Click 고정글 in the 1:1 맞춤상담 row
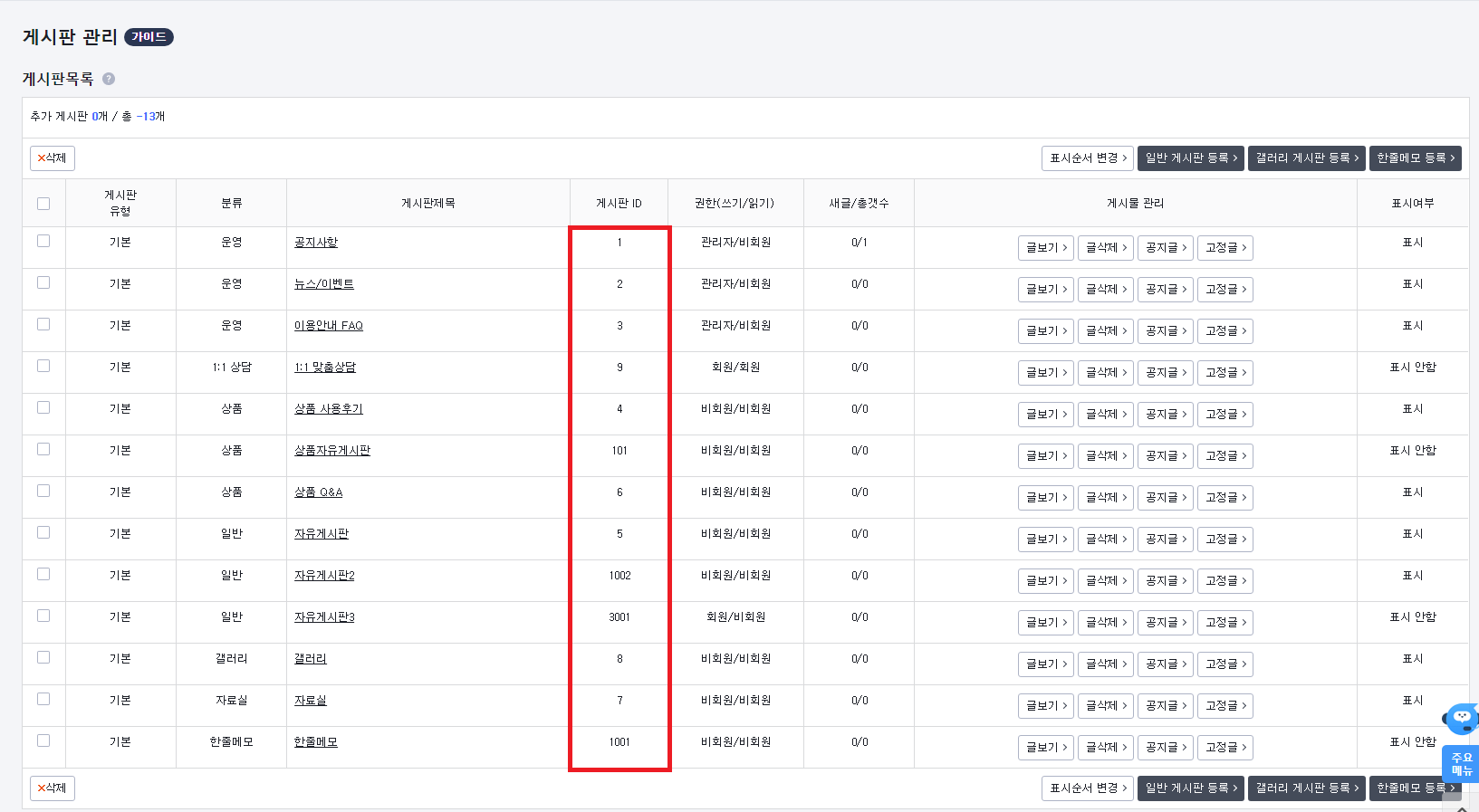Image resolution: width=1479 pixels, height=812 pixels. point(1225,372)
